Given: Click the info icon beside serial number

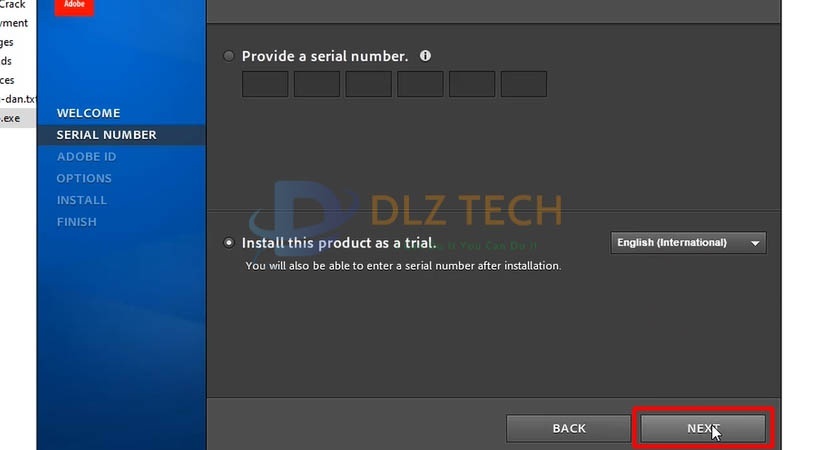Looking at the screenshot, I should coord(426,56).
